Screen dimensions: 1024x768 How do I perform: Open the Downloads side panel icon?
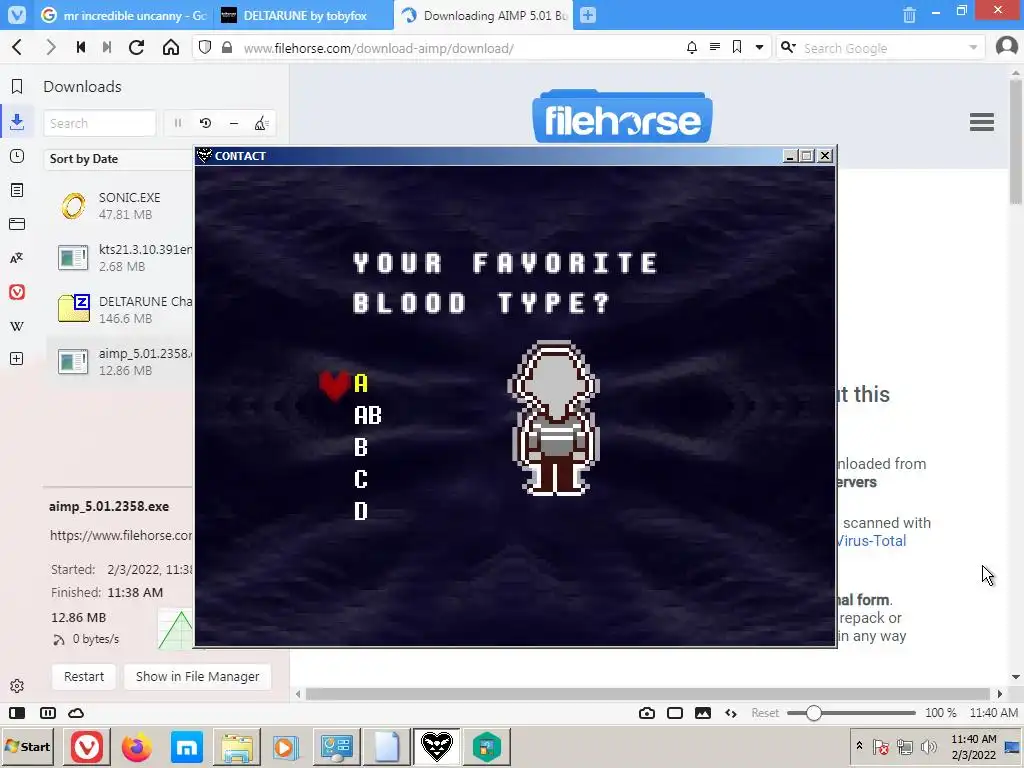[x=17, y=121]
